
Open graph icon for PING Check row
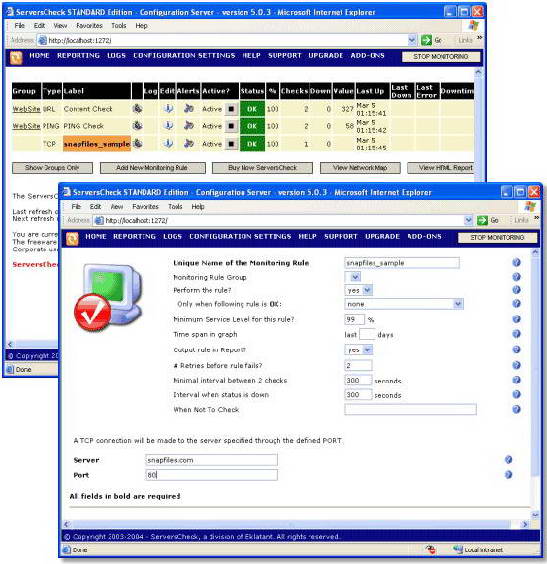point(137,126)
